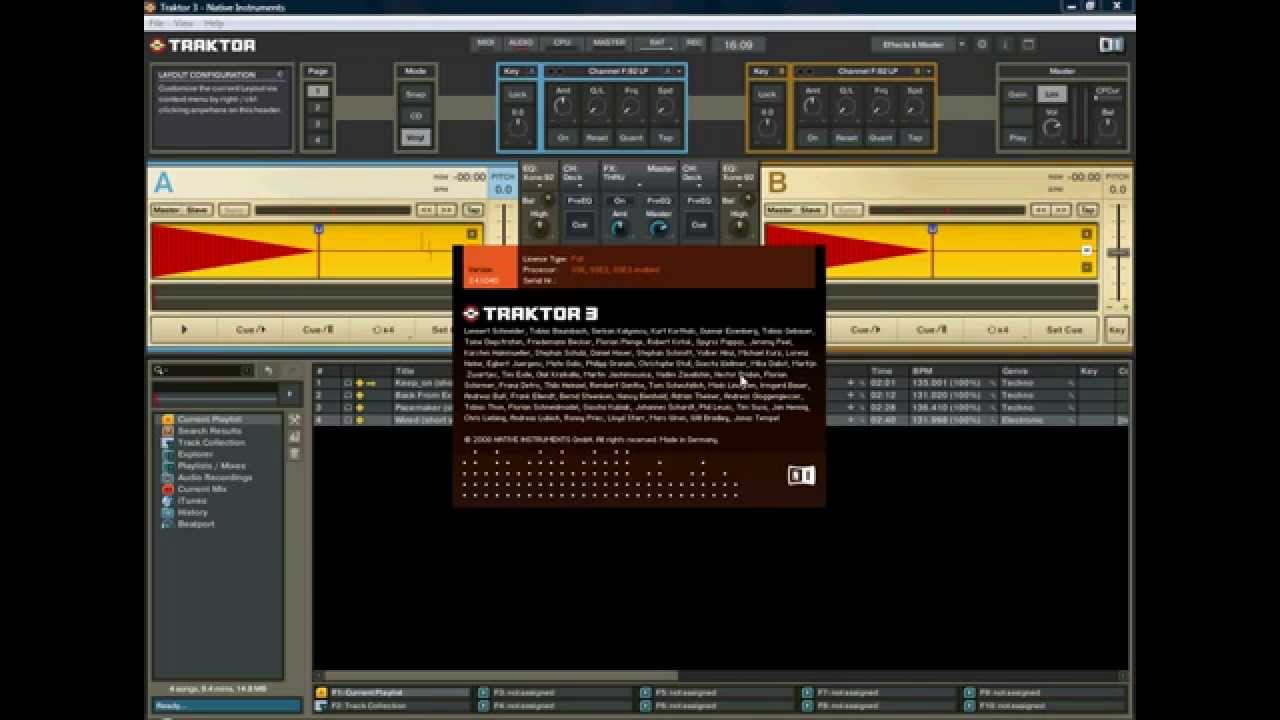Viewport: 1280px width, 720px height.
Task: Select Track Collection in browser tree
Action: [x=211, y=442]
